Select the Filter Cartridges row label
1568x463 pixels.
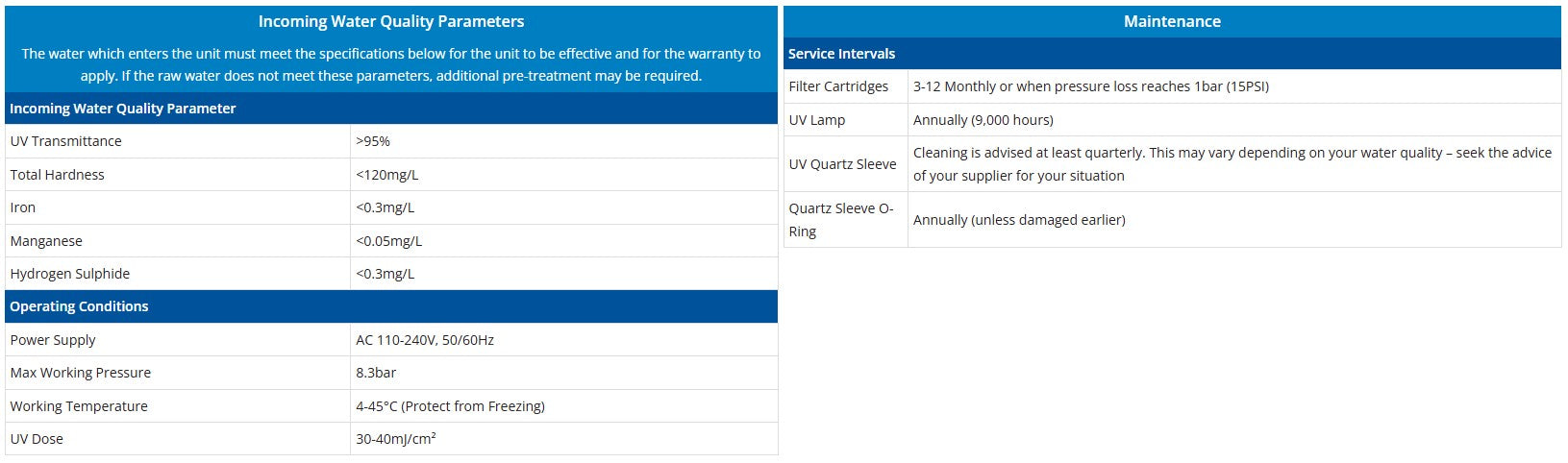(838, 86)
